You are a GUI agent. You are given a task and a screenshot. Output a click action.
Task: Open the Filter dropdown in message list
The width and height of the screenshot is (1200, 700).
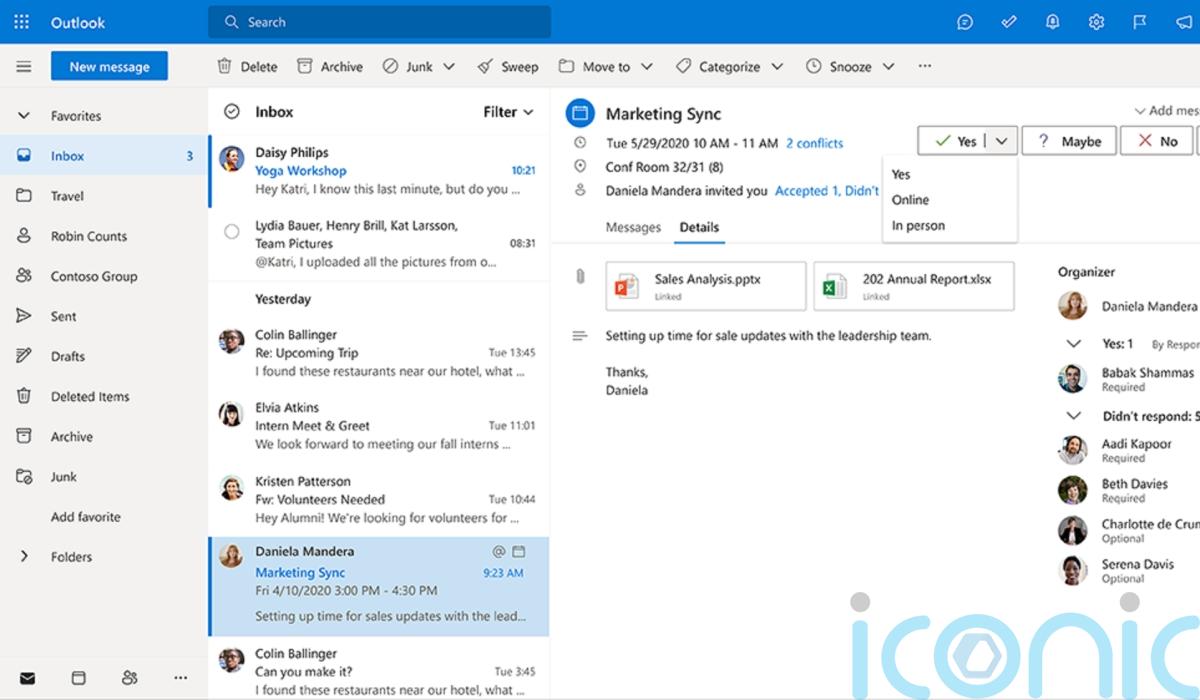pyautogui.click(x=509, y=112)
